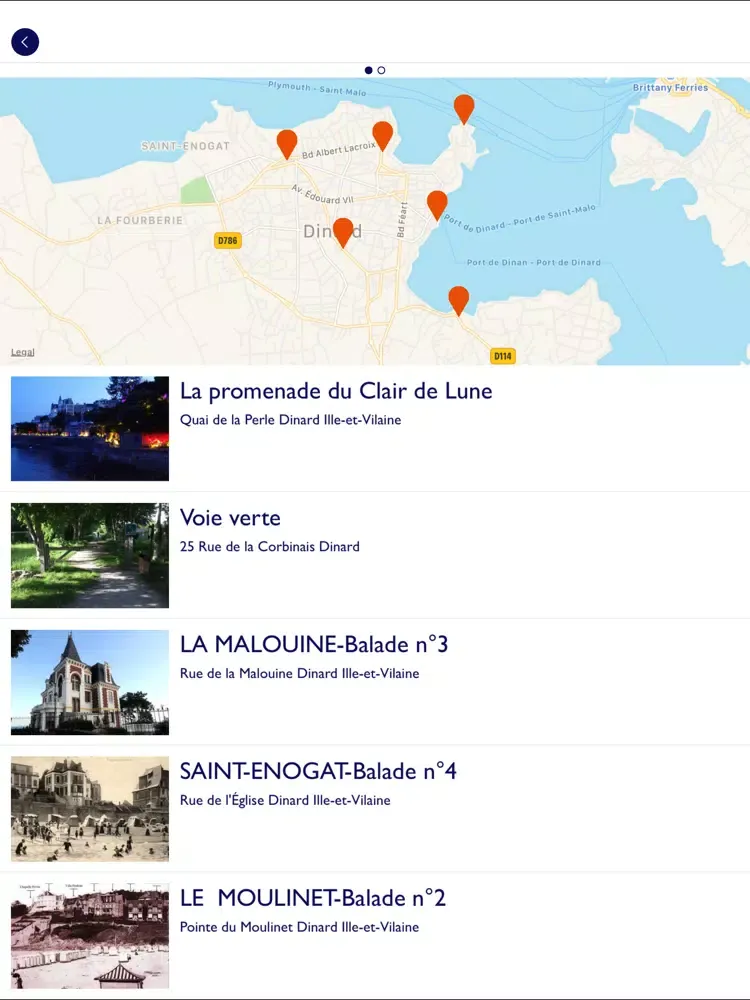Open SAINT-ENOGAT-Balade n°4
This screenshot has height=1000, width=750.
pyautogui.click(x=375, y=809)
